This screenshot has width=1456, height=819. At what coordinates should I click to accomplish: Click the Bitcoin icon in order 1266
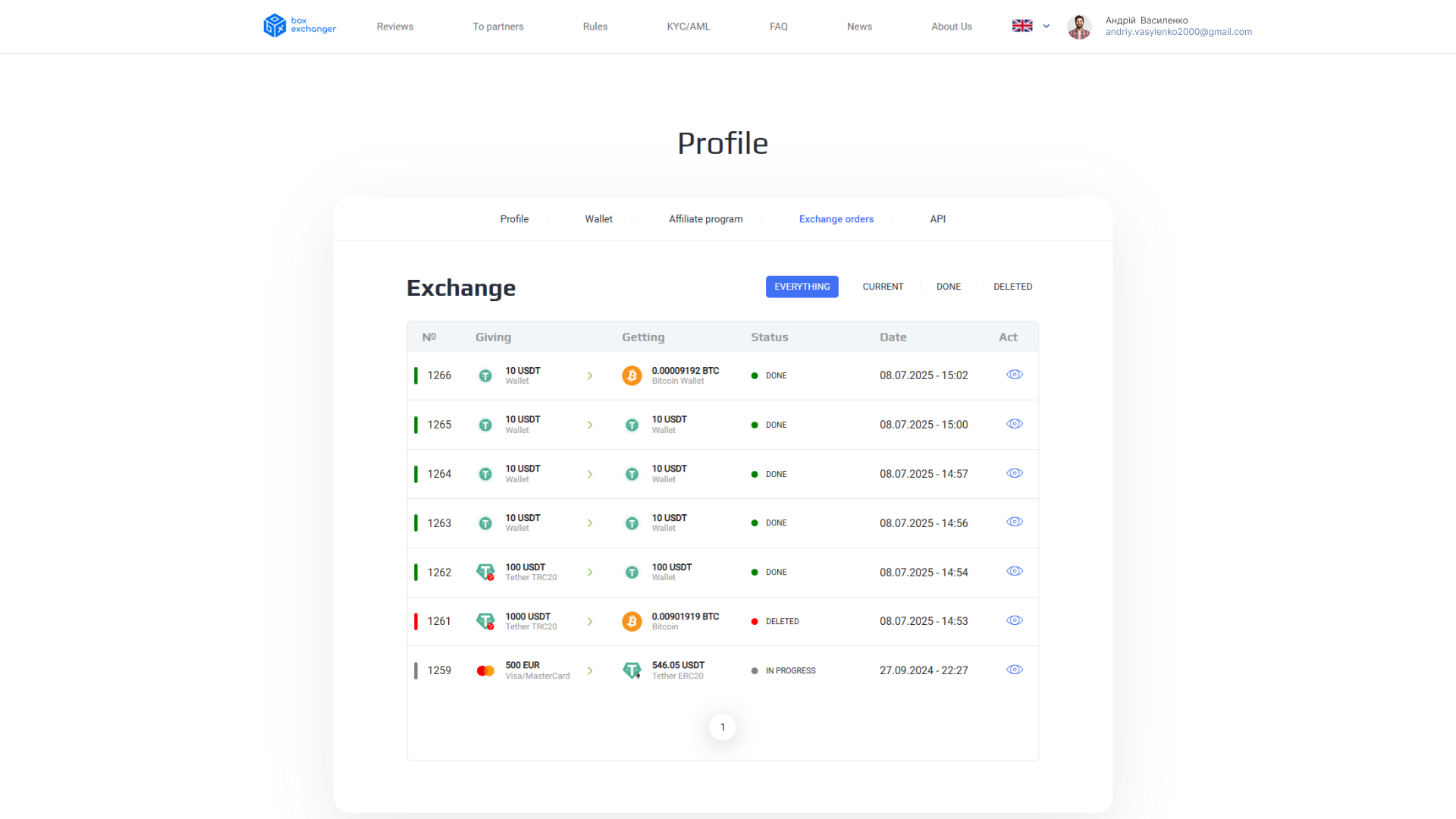pos(632,375)
